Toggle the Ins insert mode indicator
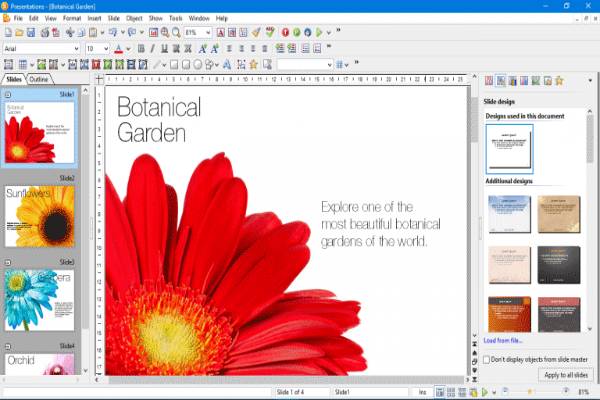Image resolution: width=600 pixels, height=400 pixels. (x=423, y=392)
